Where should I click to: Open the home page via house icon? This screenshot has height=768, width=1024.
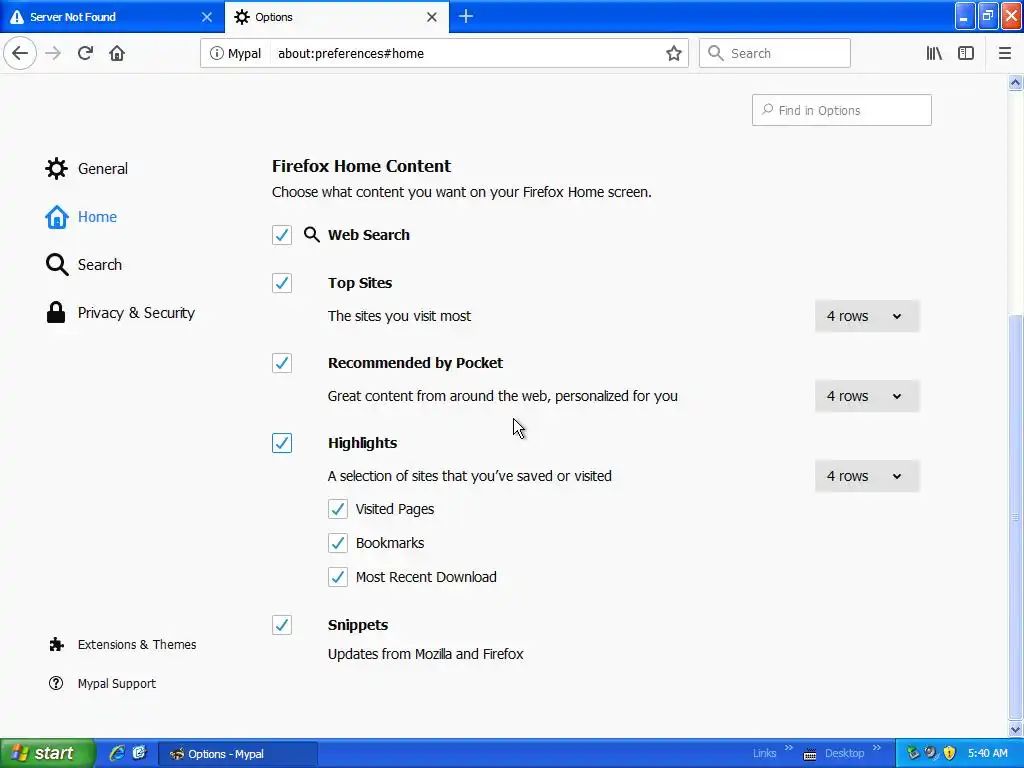coord(117,53)
